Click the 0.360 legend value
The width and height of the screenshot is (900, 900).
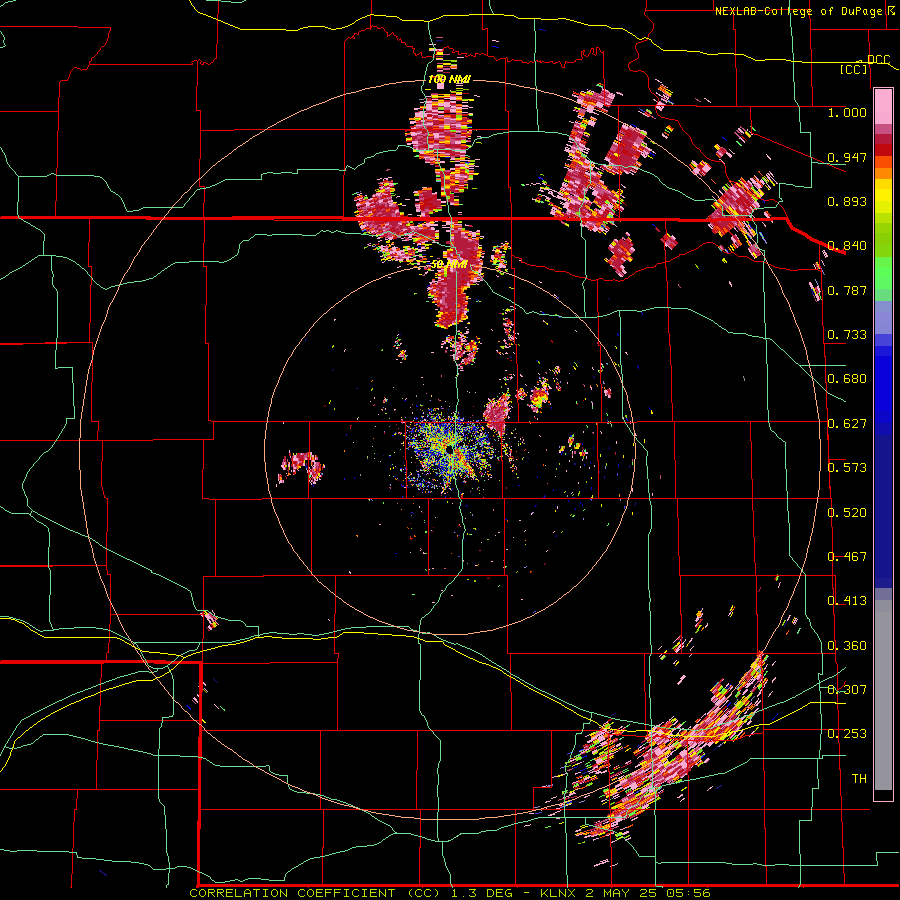tap(847, 646)
